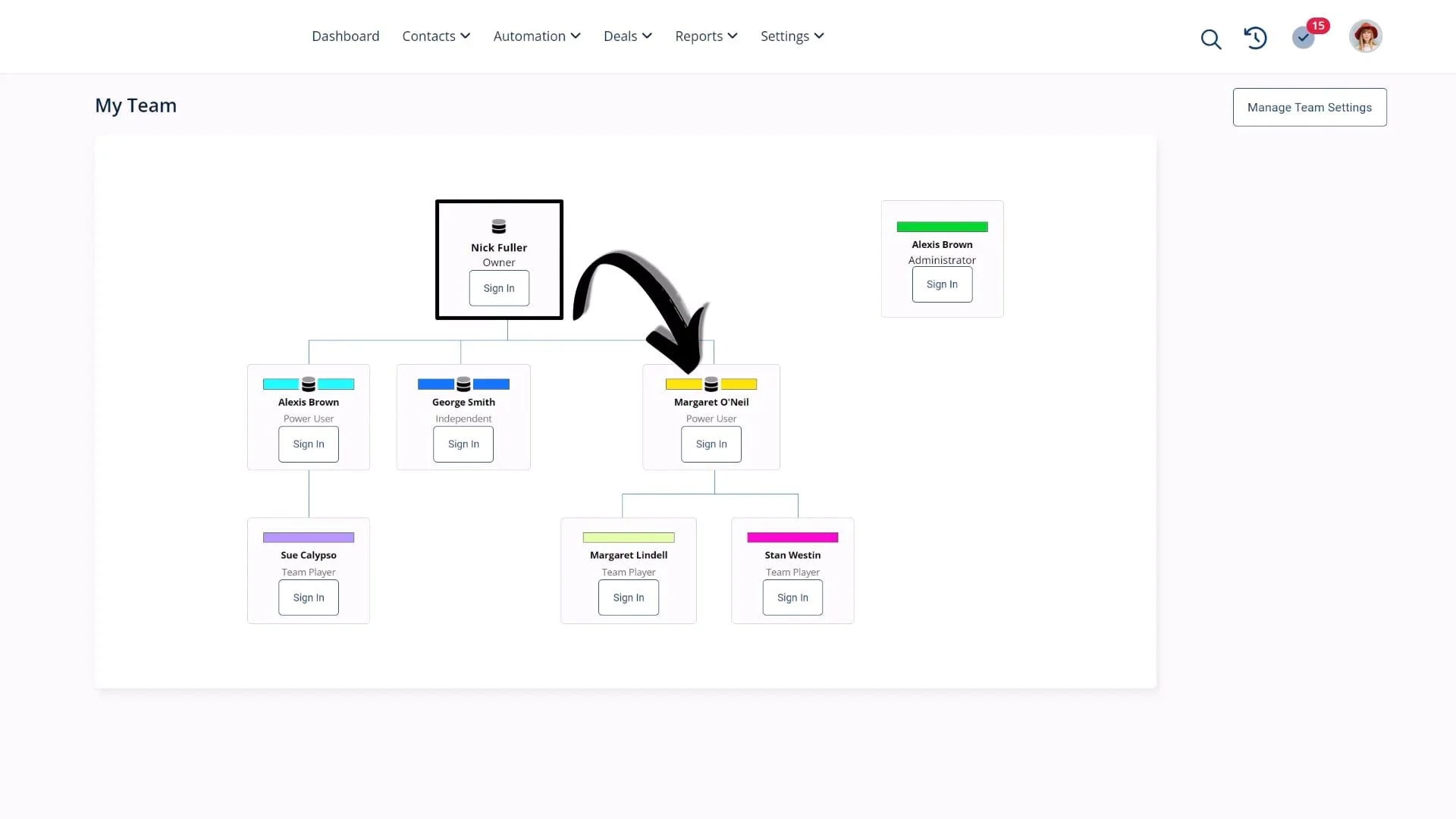Click database icon on George Smith card
This screenshot has width=1456, height=819.
463,384
